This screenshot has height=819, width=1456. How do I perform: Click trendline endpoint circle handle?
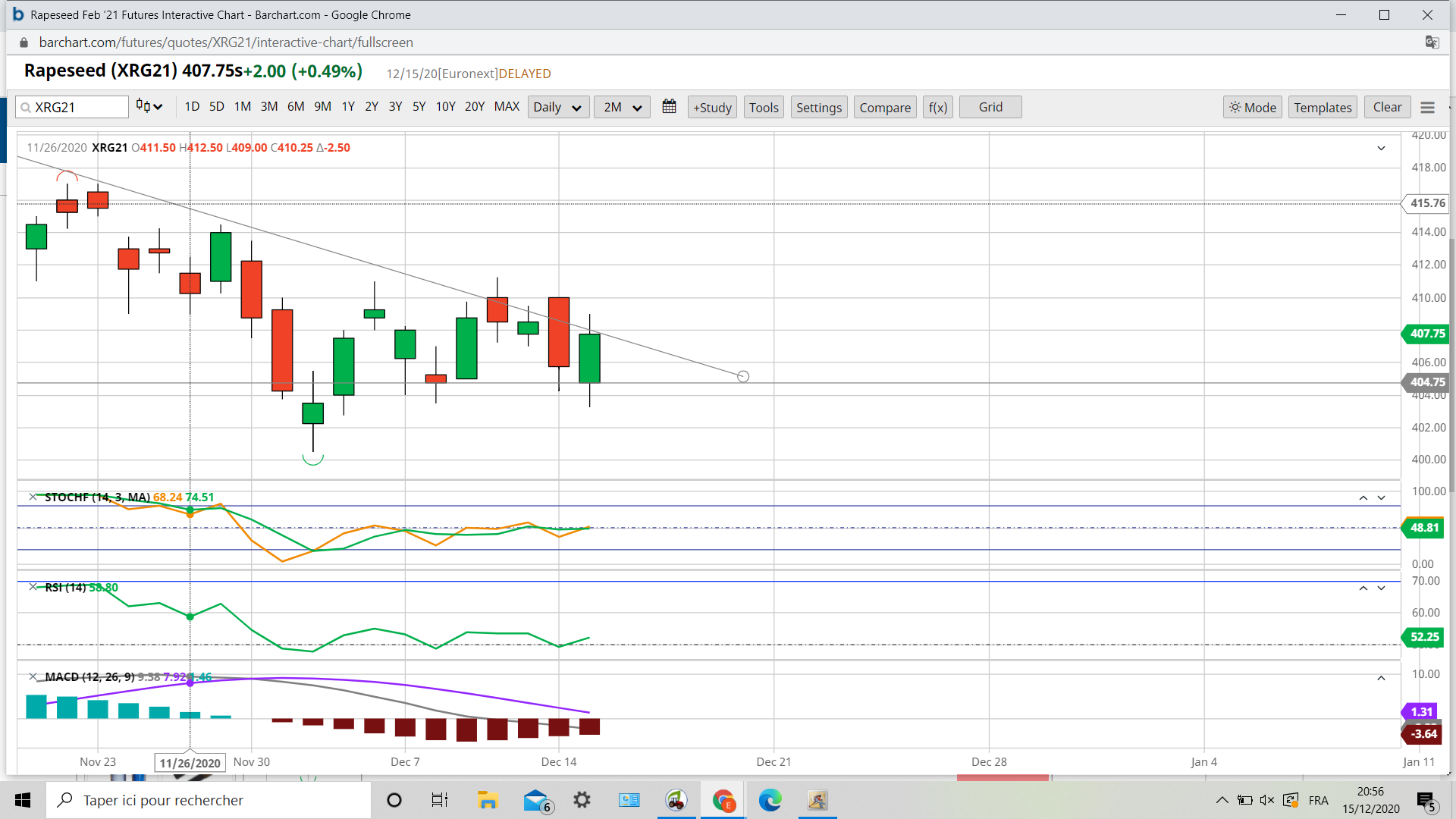pyautogui.click(x=743, y=377)
